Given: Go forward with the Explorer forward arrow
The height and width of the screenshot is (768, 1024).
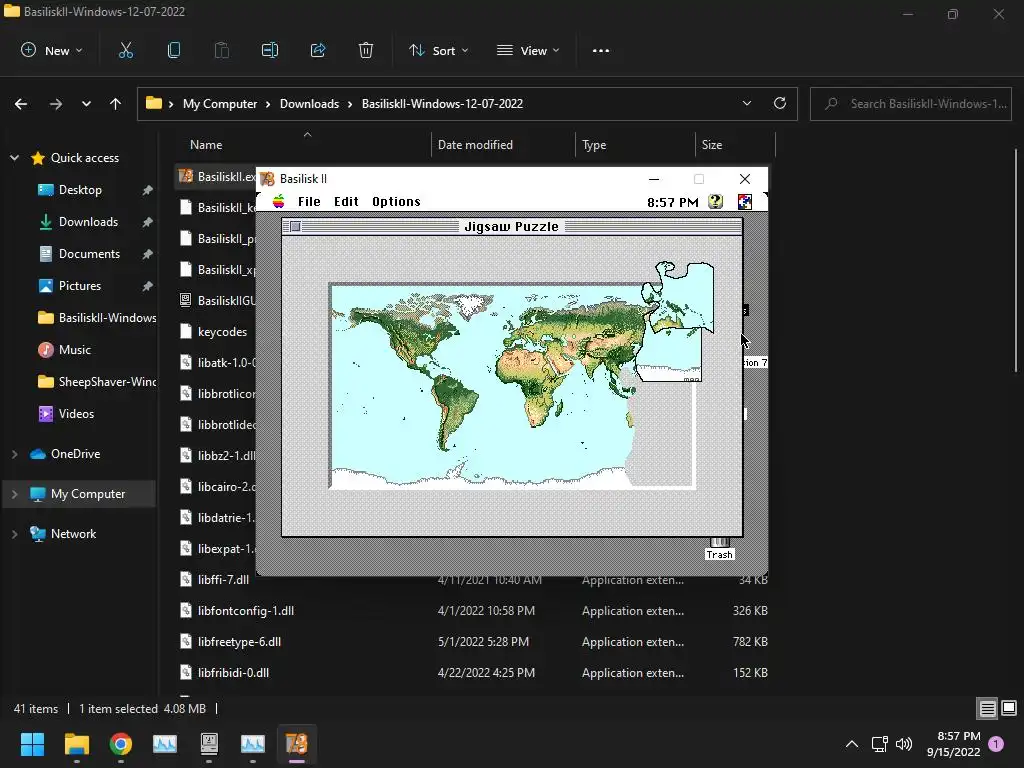Looking at the screenshot, I should click(x=56, y=104).
